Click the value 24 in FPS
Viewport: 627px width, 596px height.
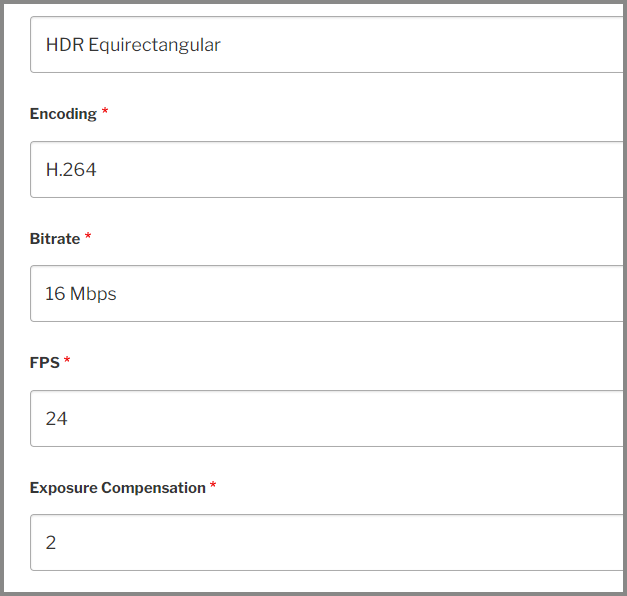(x=56, y=419)
